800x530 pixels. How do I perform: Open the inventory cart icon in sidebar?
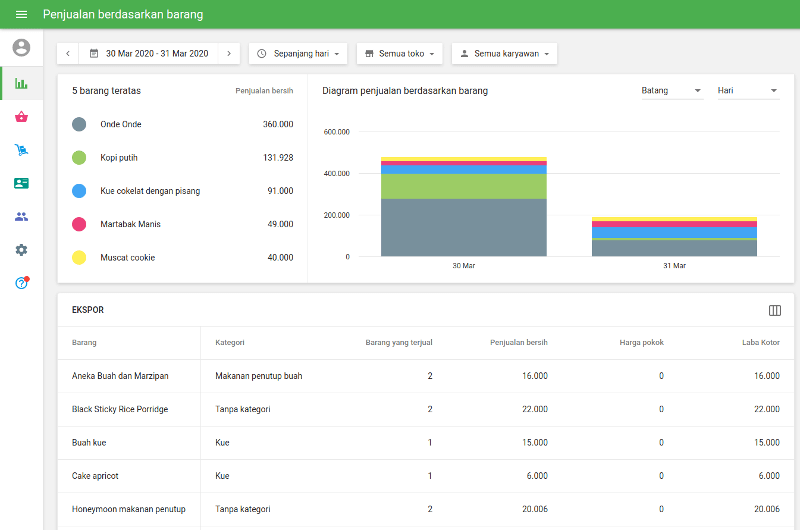[21, 150]
